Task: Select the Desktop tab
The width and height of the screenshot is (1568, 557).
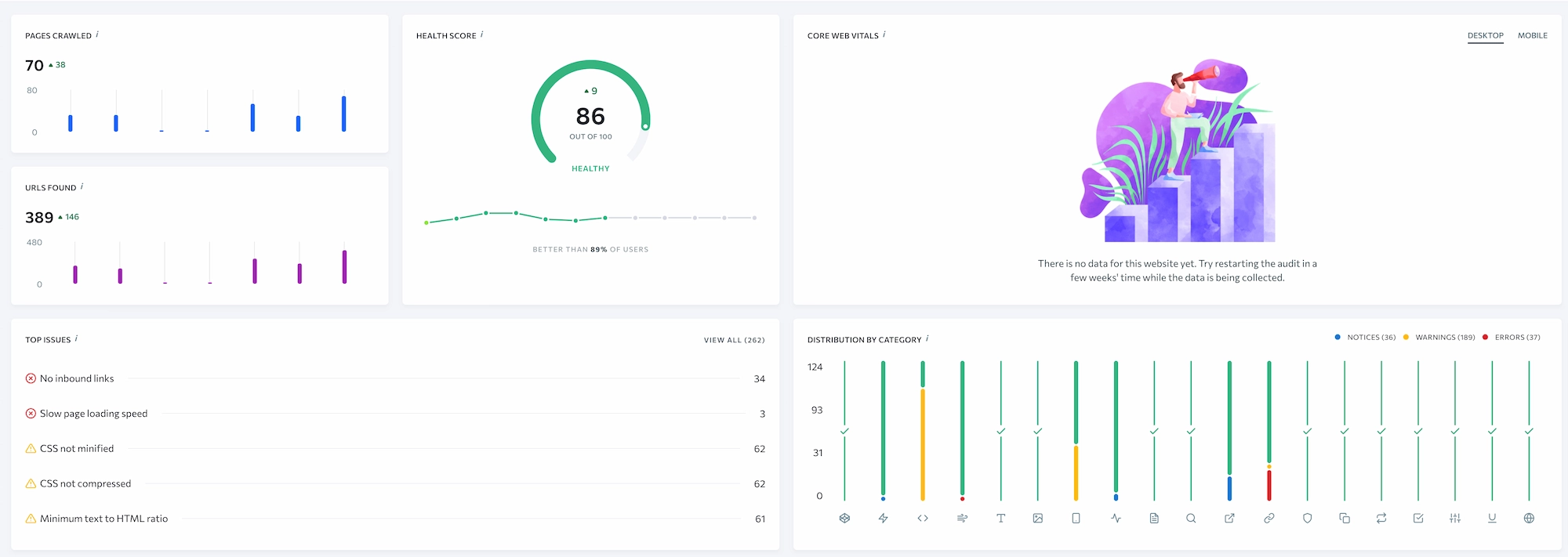Action: pyautogui.click(x=1485, y=36)
